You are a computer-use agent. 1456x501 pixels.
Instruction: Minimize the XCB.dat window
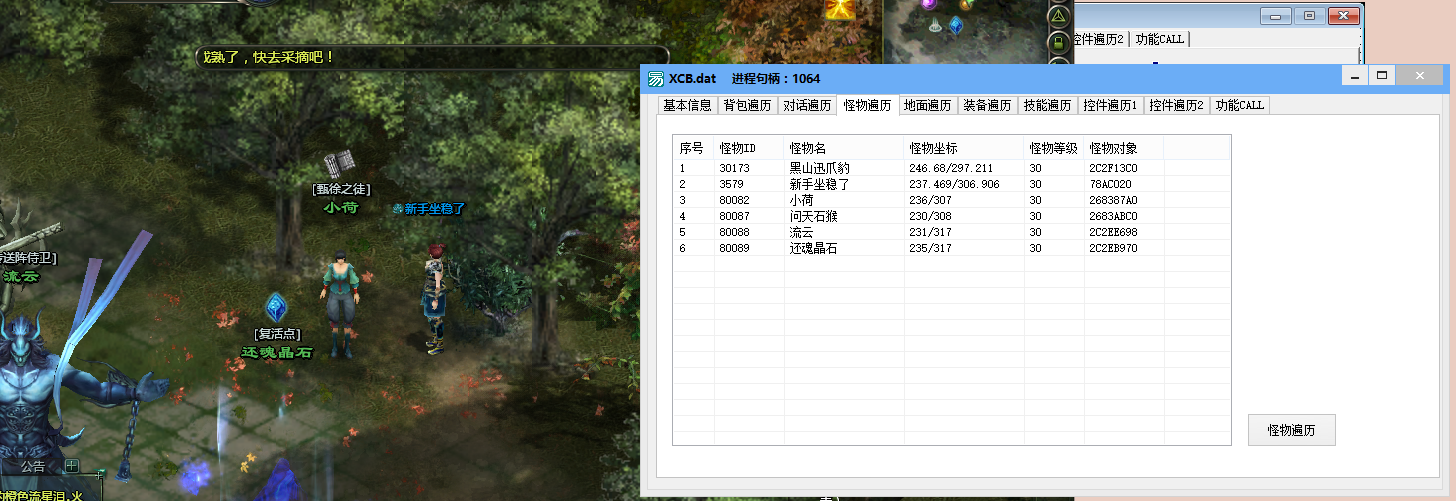click(1355, 76)
